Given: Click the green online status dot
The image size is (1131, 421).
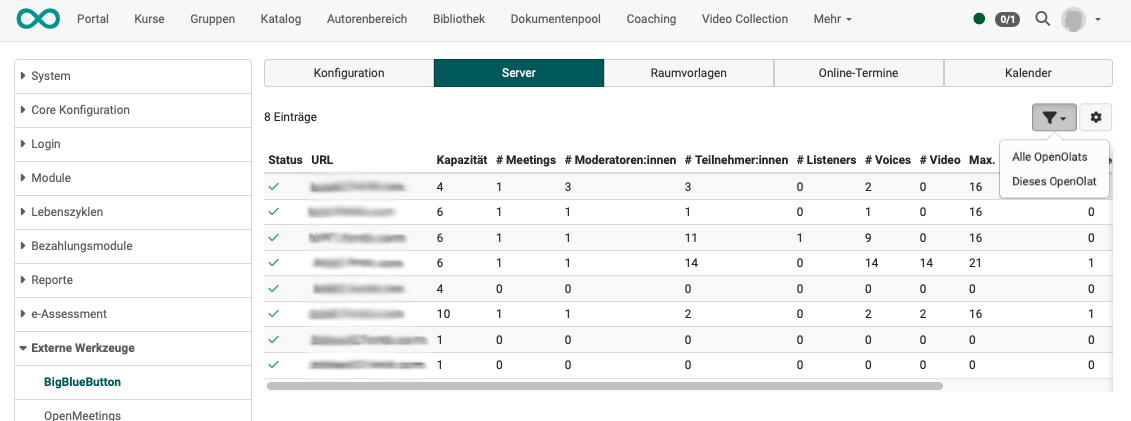Looking at the screenshot, I should click(979, 19).
